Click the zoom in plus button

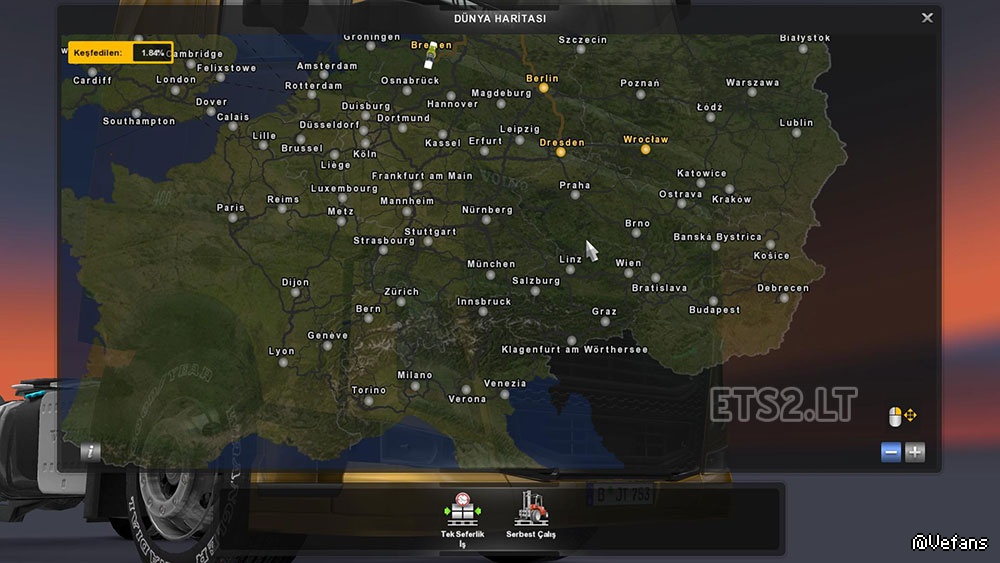coord(915,452)
